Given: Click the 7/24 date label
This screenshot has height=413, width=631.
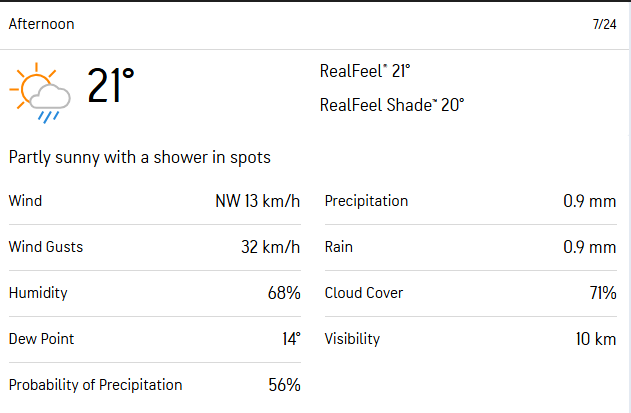Looking at the screenshot, I should point(604,24).
